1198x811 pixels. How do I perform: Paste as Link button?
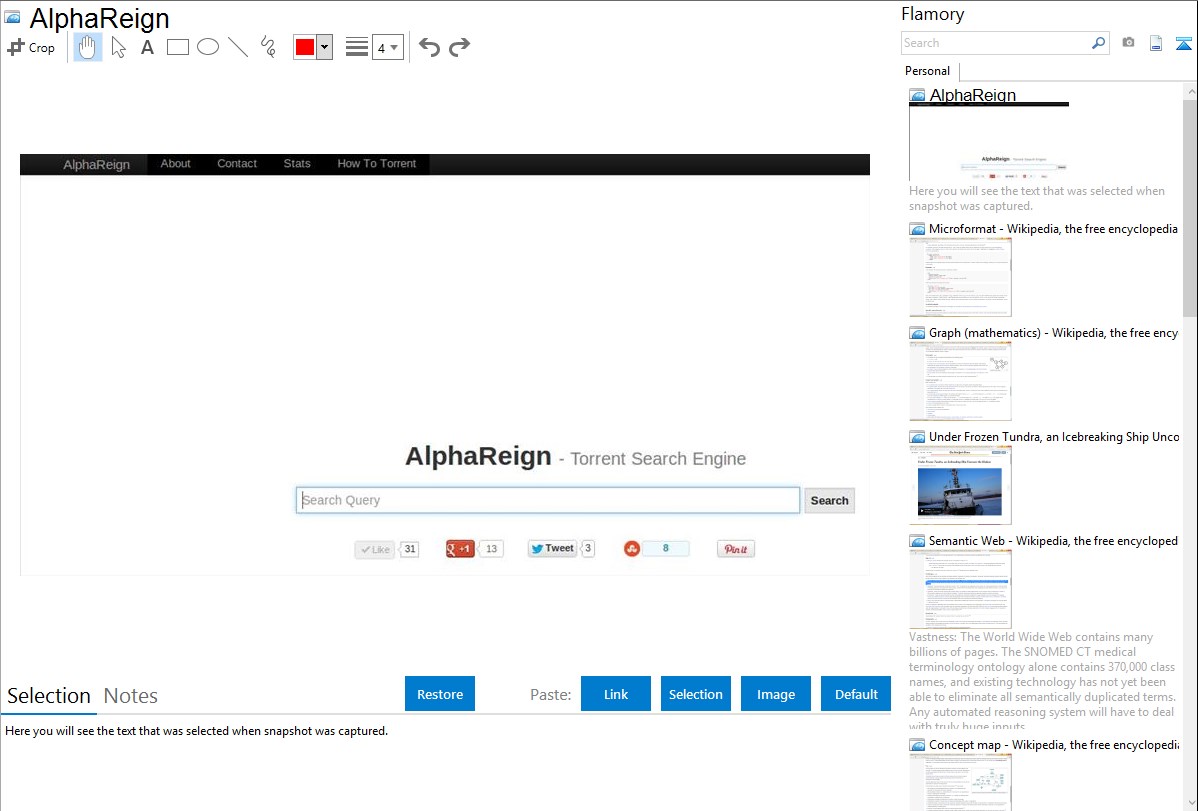pyautogui.click(x=616, y=693)
